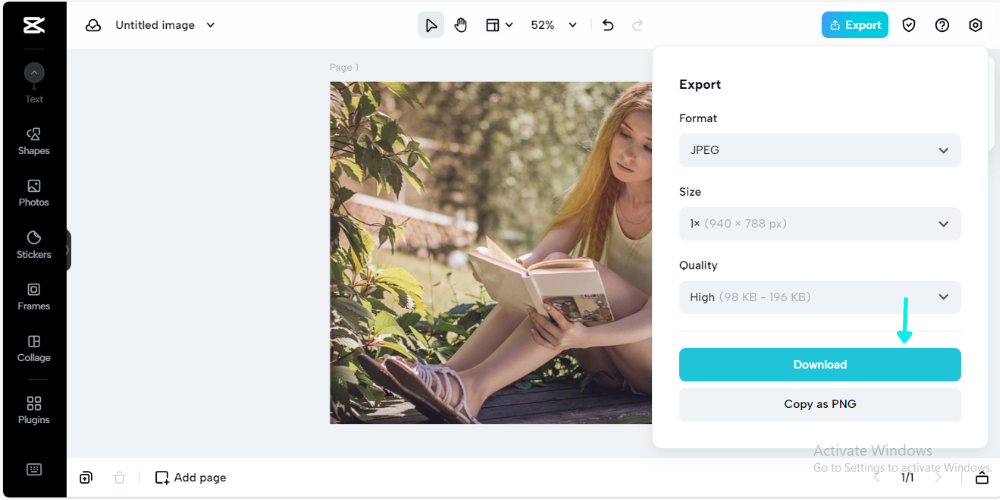Viewport: 1000px width, 500px height.
Task: Click the Add page button
Action: pos(191,478)
